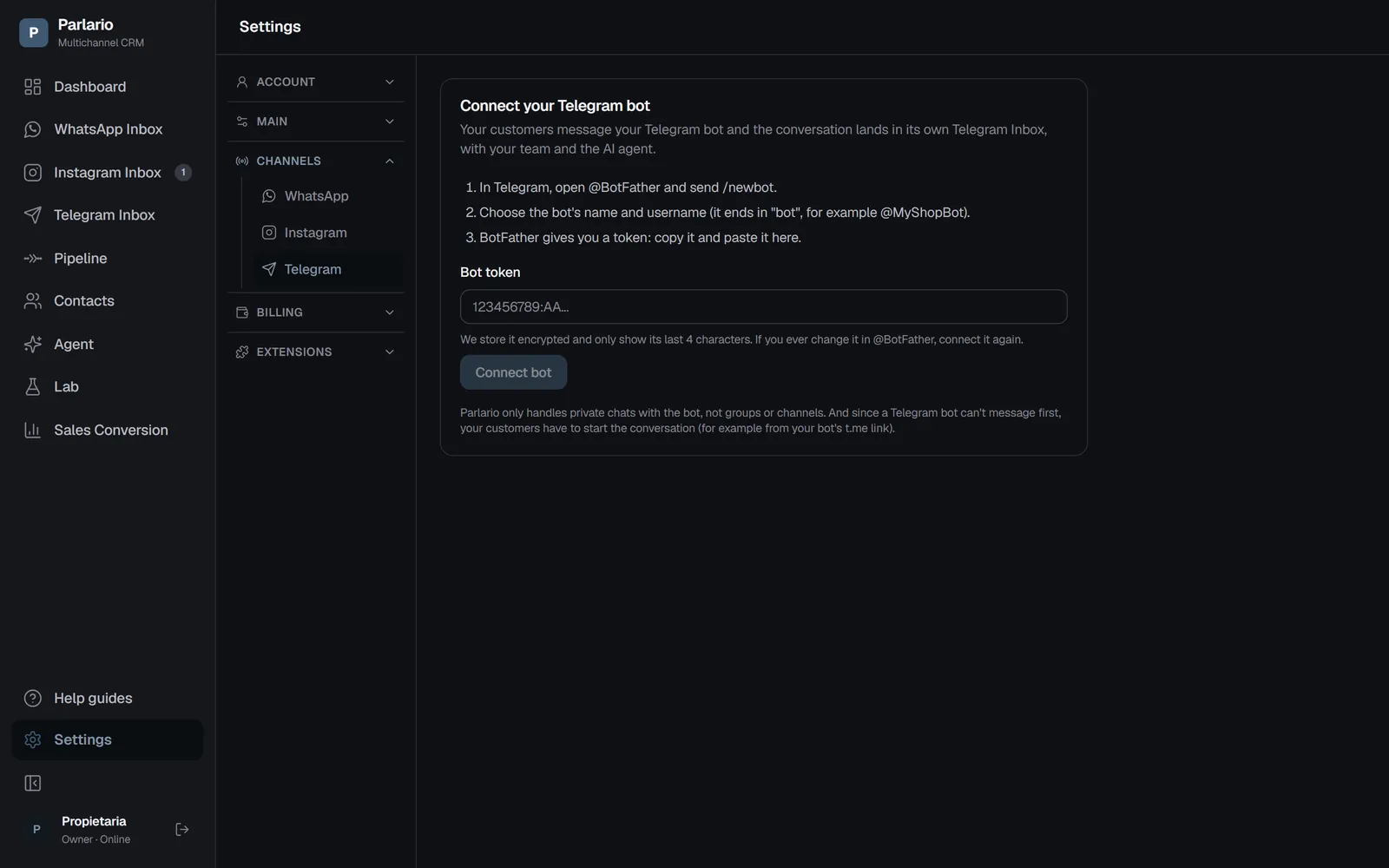Select the Telegram channel settings item
This screenshot has width=1389, height=868.
pyautogui.click(x=328, y=269)
